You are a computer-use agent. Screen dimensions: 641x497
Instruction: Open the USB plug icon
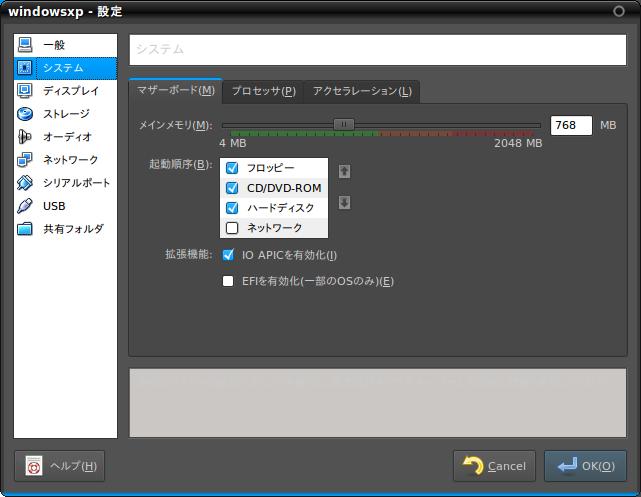[25, 206]
